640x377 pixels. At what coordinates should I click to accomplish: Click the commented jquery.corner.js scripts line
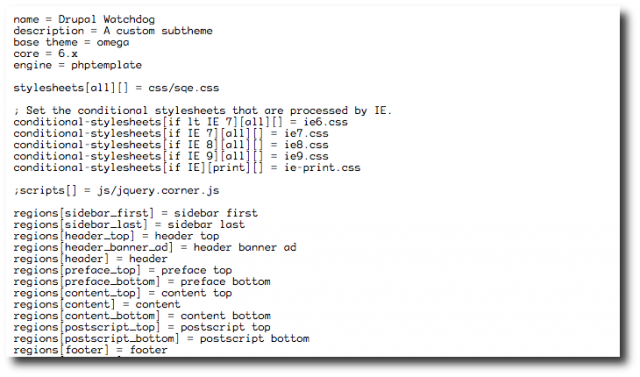click(116, 191)
